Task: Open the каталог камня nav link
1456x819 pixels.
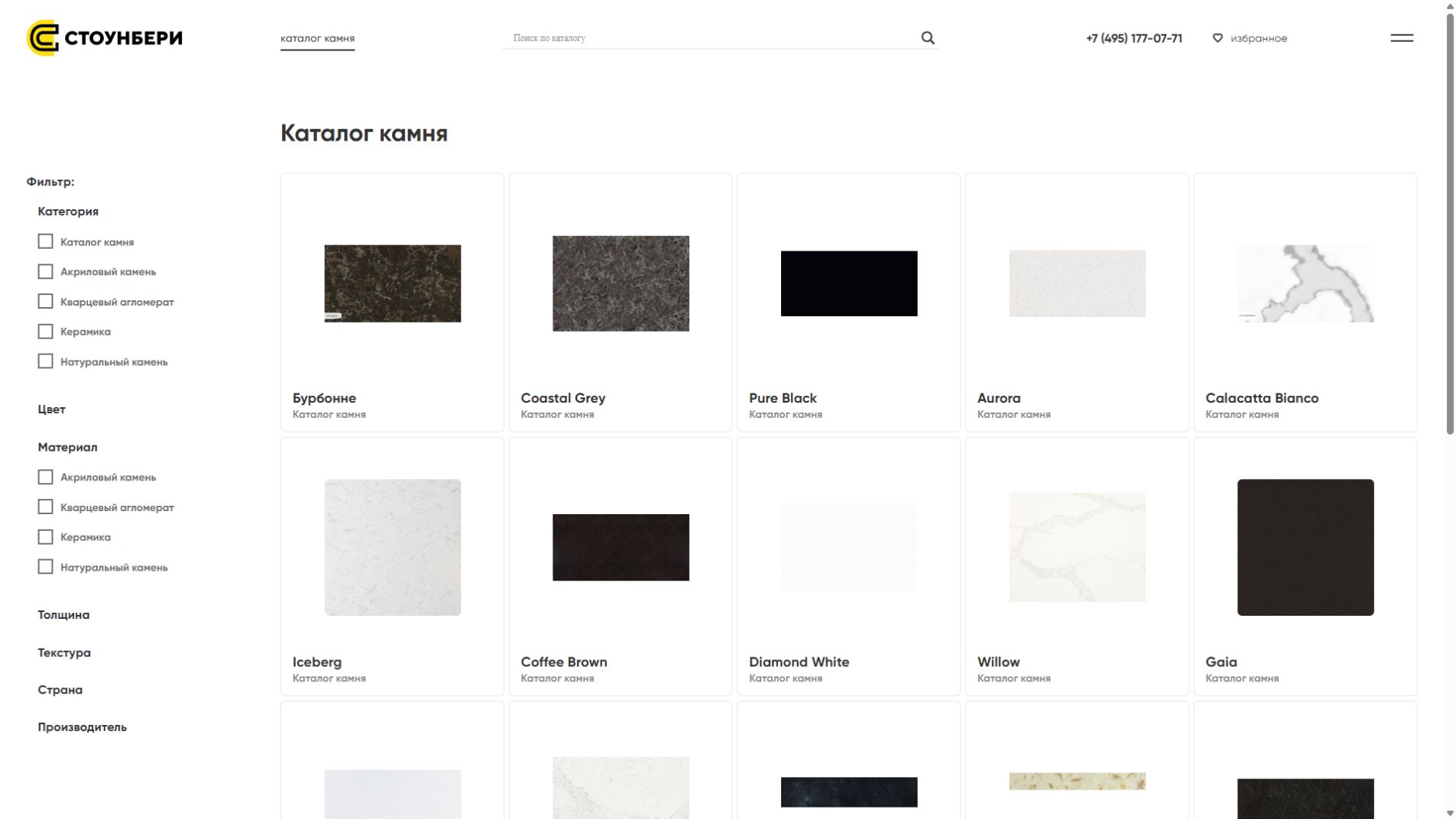Action: click(x=317, y=38)
